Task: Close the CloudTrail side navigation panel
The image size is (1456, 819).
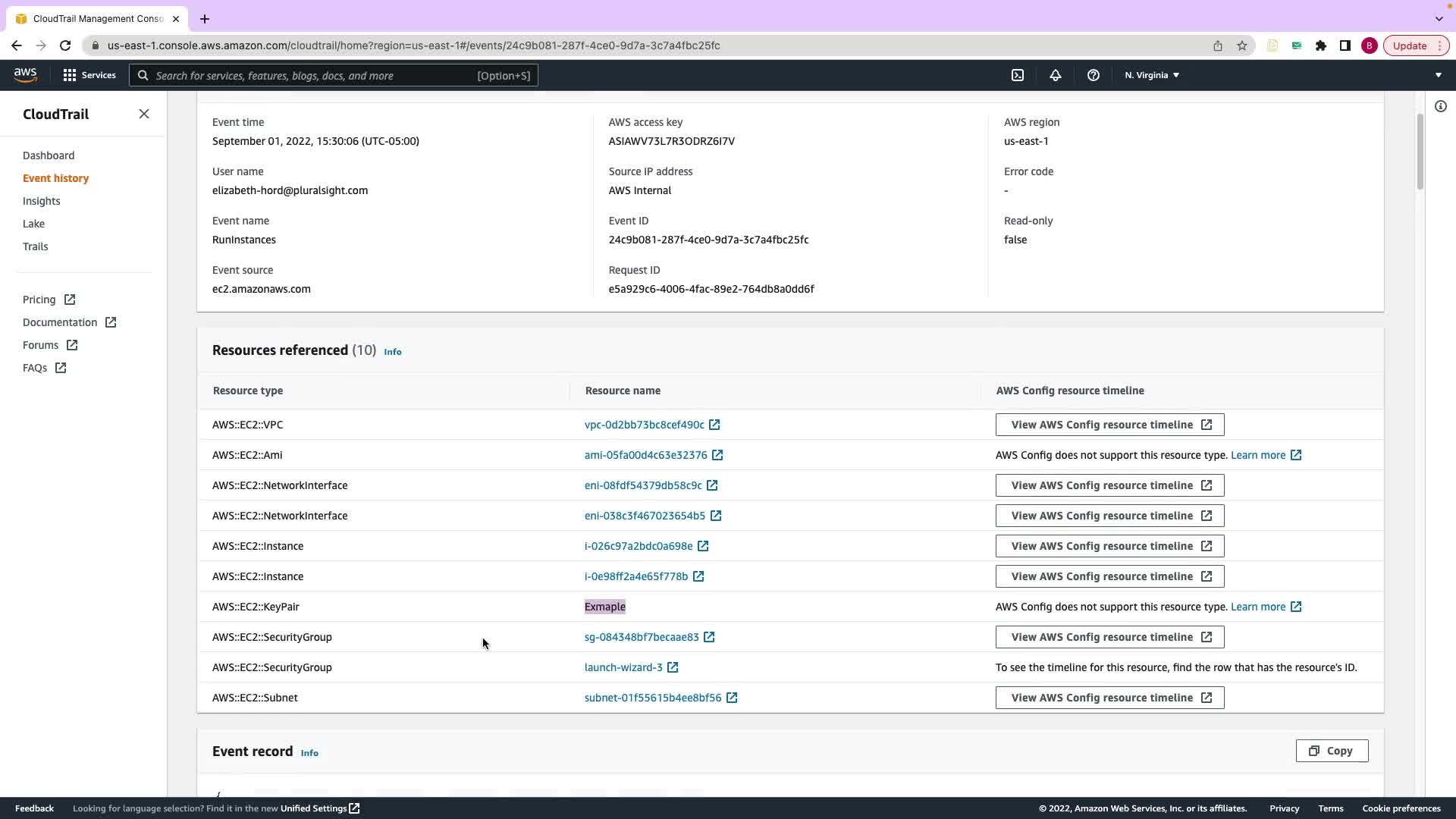Action: [x=144, y=114]
